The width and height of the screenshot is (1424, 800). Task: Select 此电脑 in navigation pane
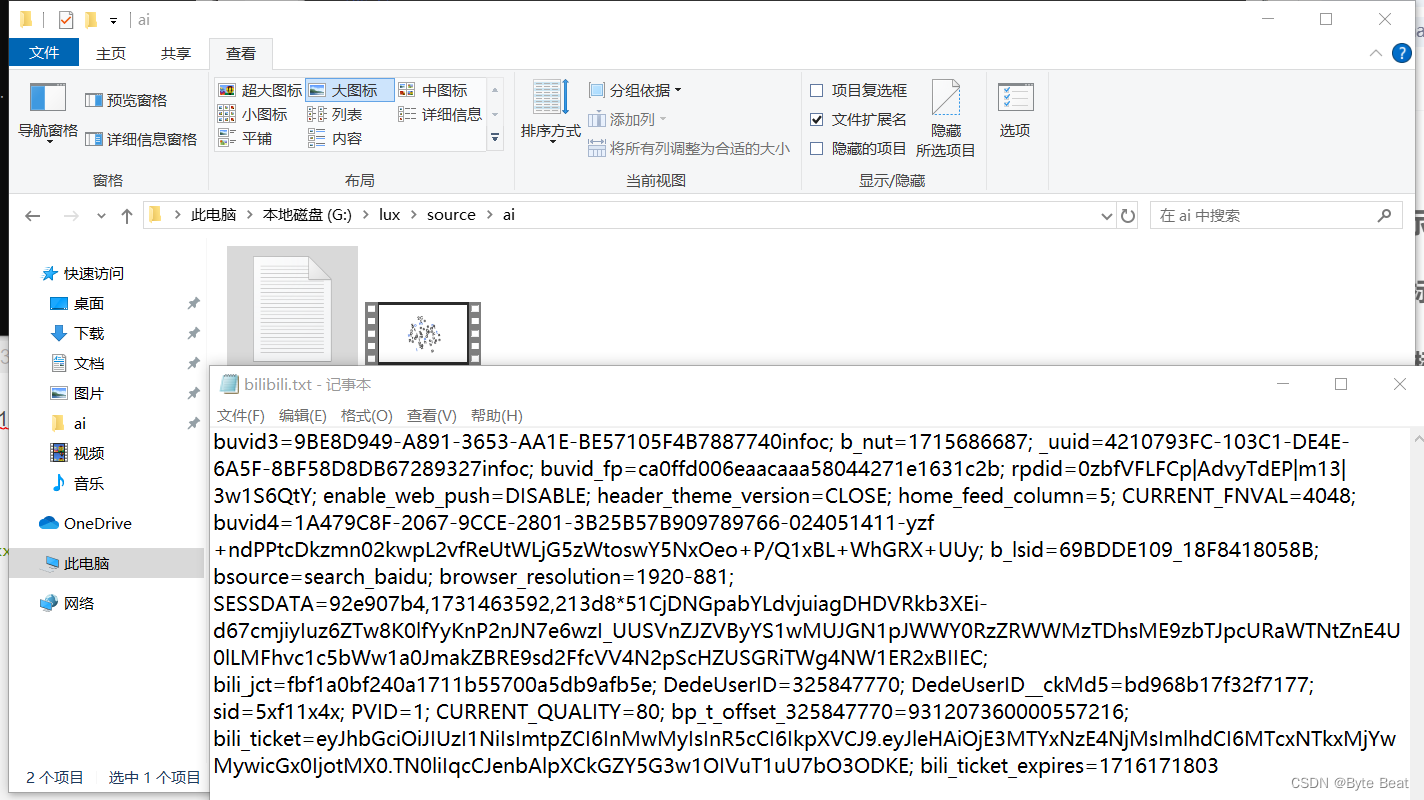pos(87,563)
